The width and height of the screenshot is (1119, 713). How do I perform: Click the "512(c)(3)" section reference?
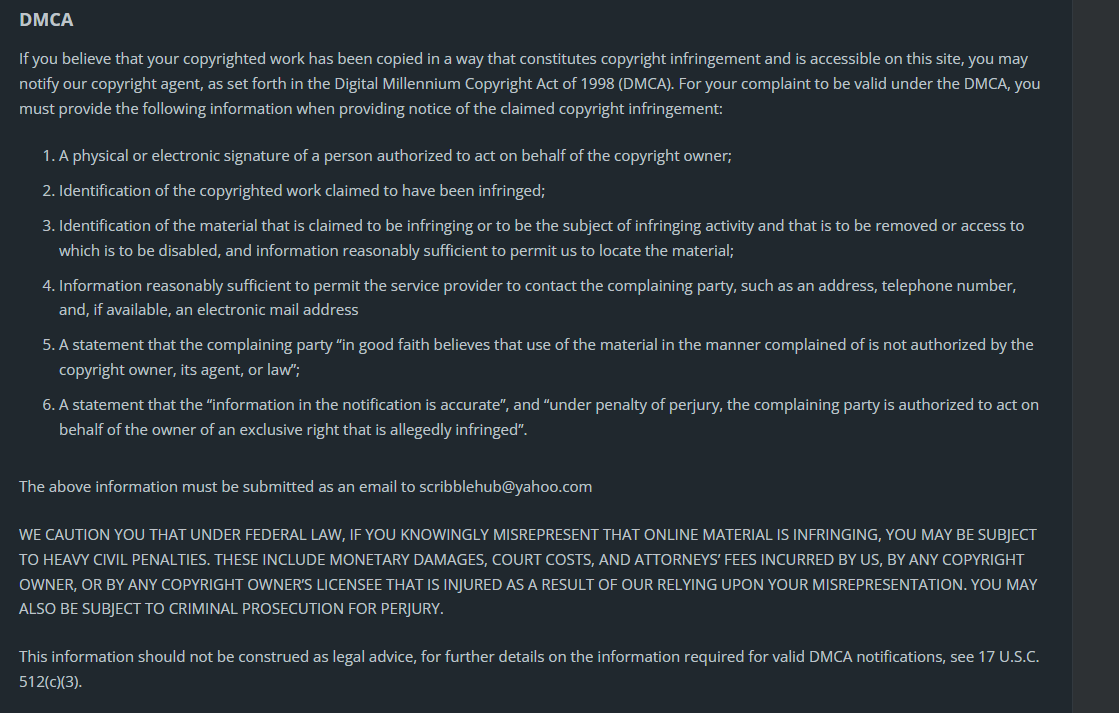click(x=50, y=681)
